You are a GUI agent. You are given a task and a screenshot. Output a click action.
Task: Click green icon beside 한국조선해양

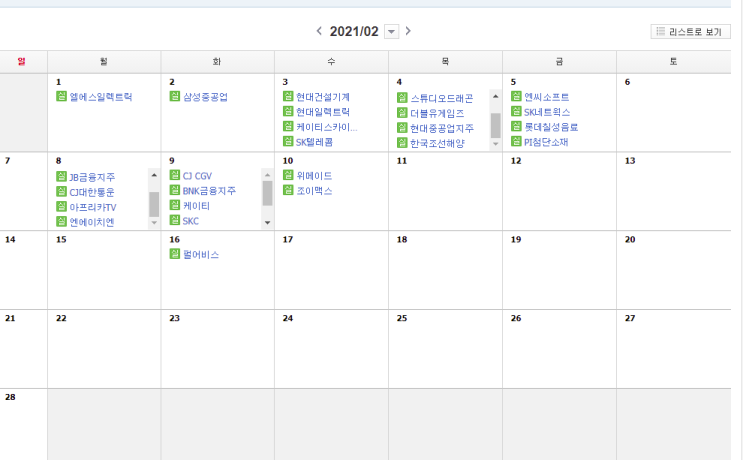[x=402, y=142]
